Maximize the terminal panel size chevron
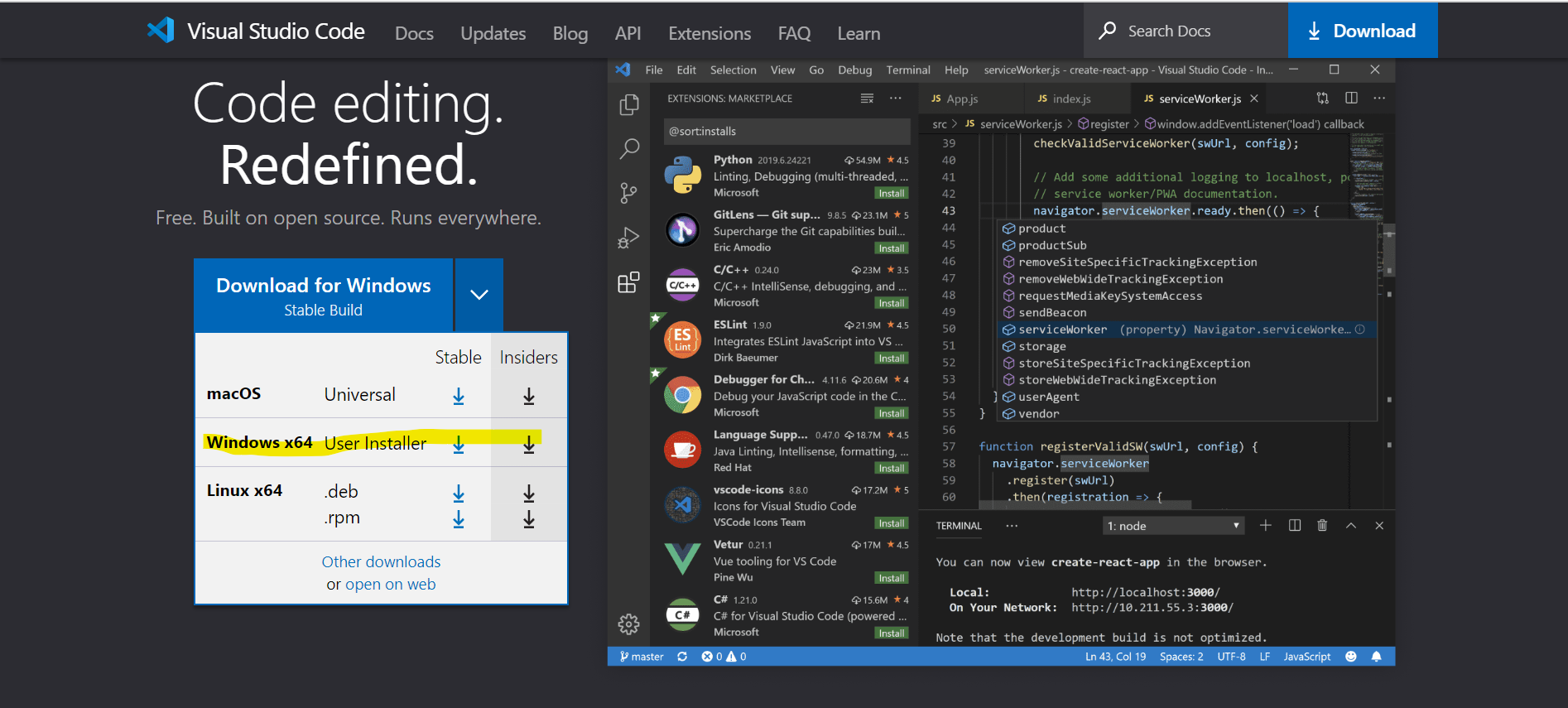This screenshot has width=1568, height=708. click(1351, 525)
